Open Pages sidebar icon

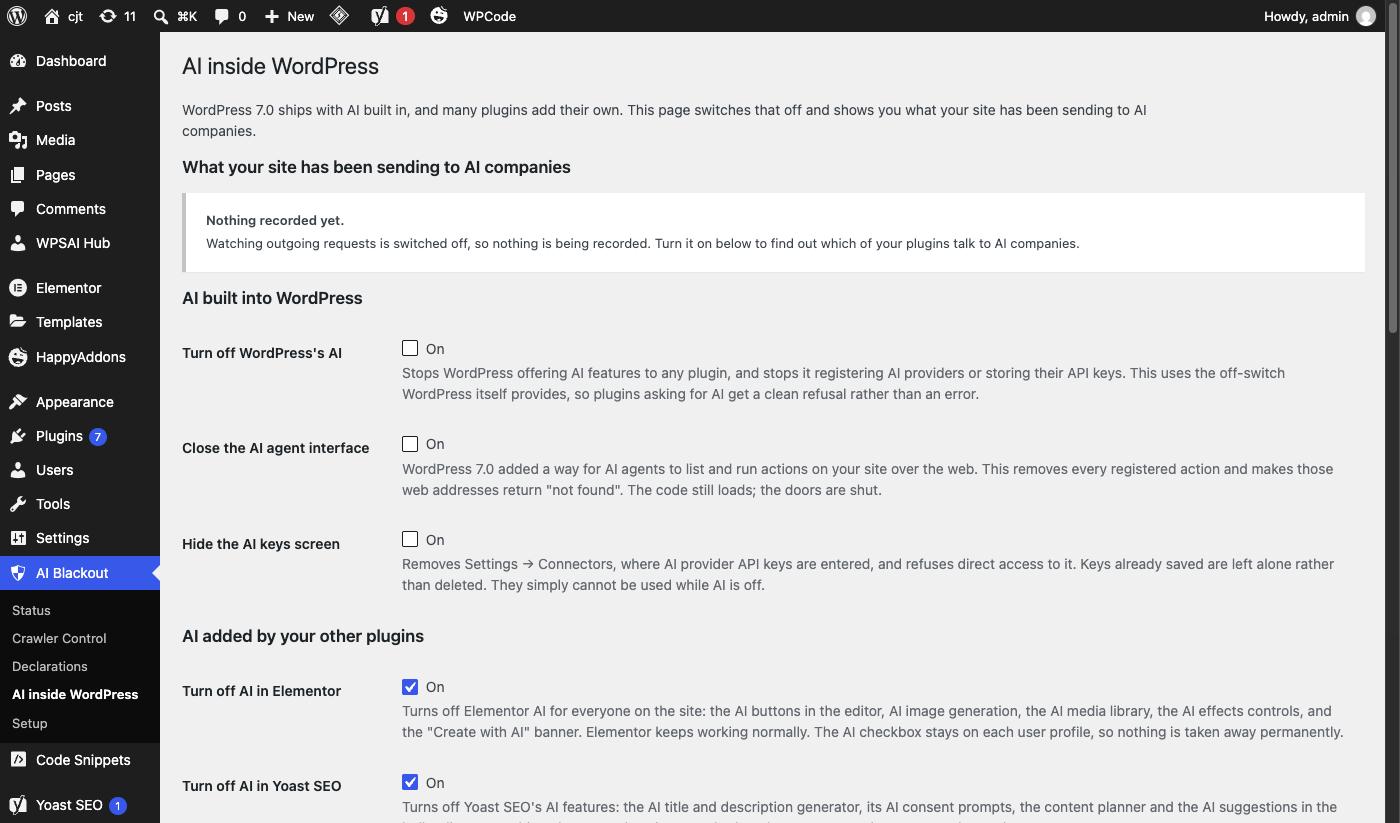(18, 175)
